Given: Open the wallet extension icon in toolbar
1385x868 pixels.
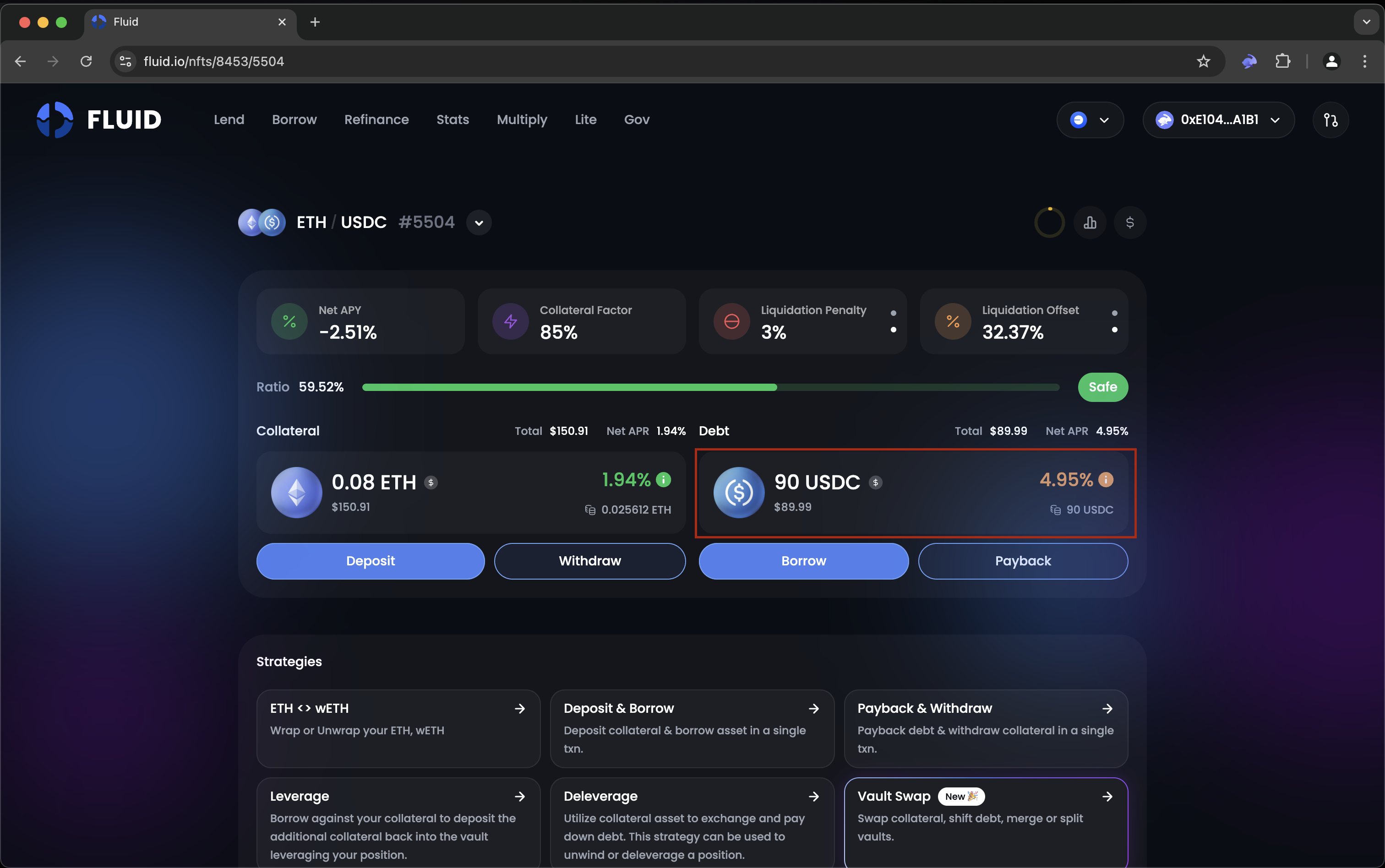Looking at the screenshot, I should (x=1249, y=61).
